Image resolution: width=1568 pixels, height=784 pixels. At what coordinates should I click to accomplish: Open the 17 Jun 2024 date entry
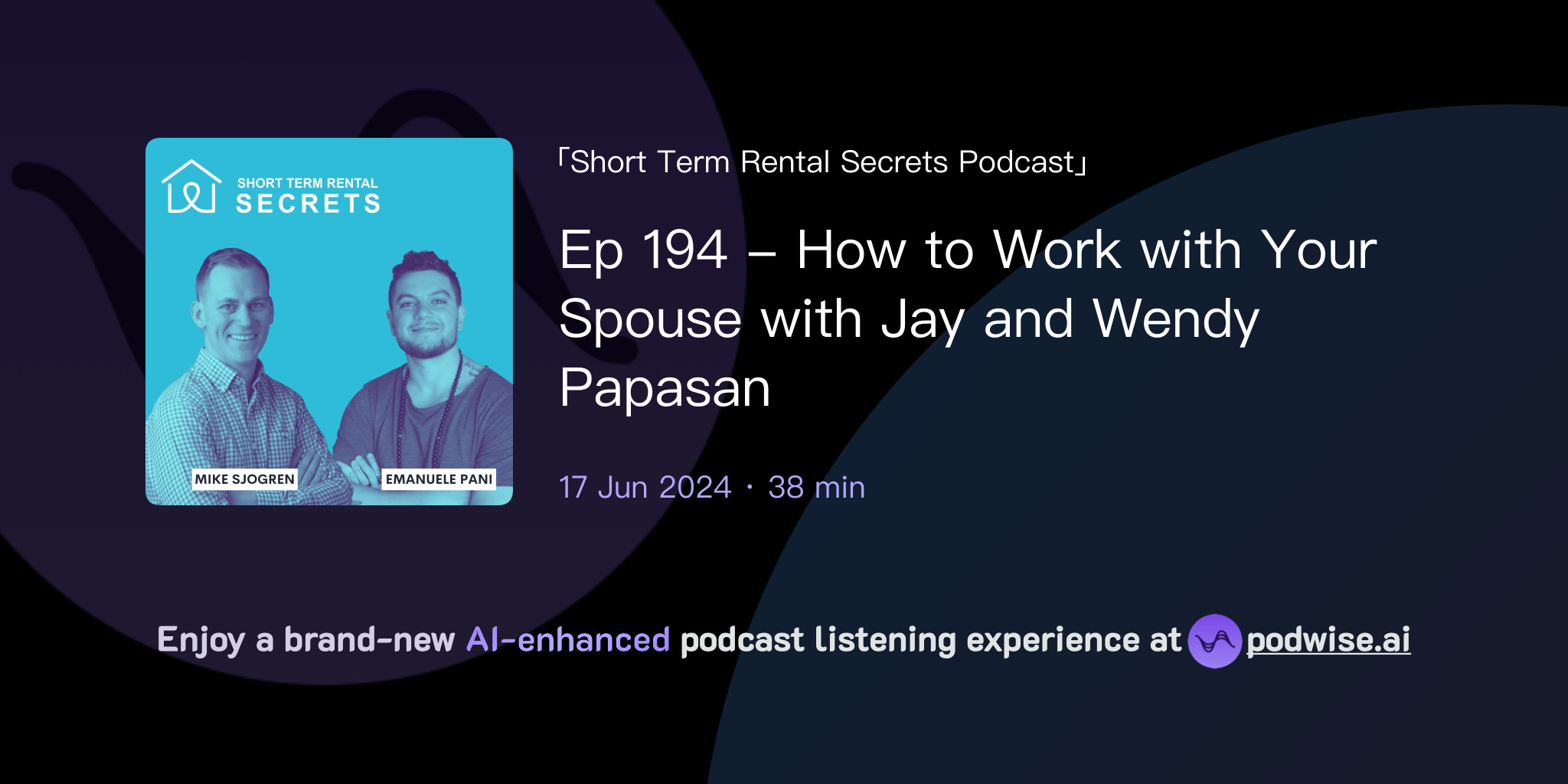coord(645,487)
